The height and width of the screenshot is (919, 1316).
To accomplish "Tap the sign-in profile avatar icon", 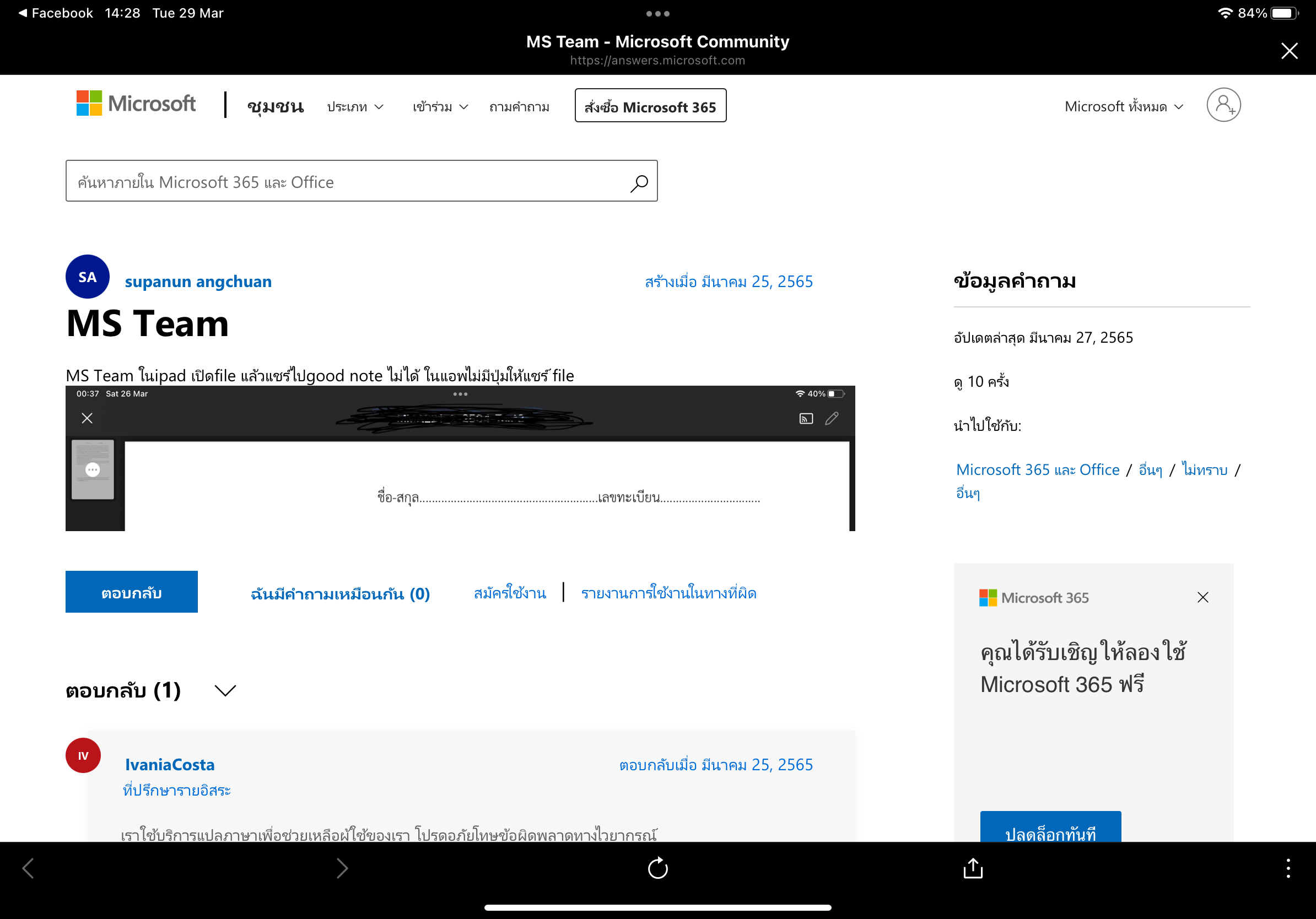I will (x=1223, y=105).
